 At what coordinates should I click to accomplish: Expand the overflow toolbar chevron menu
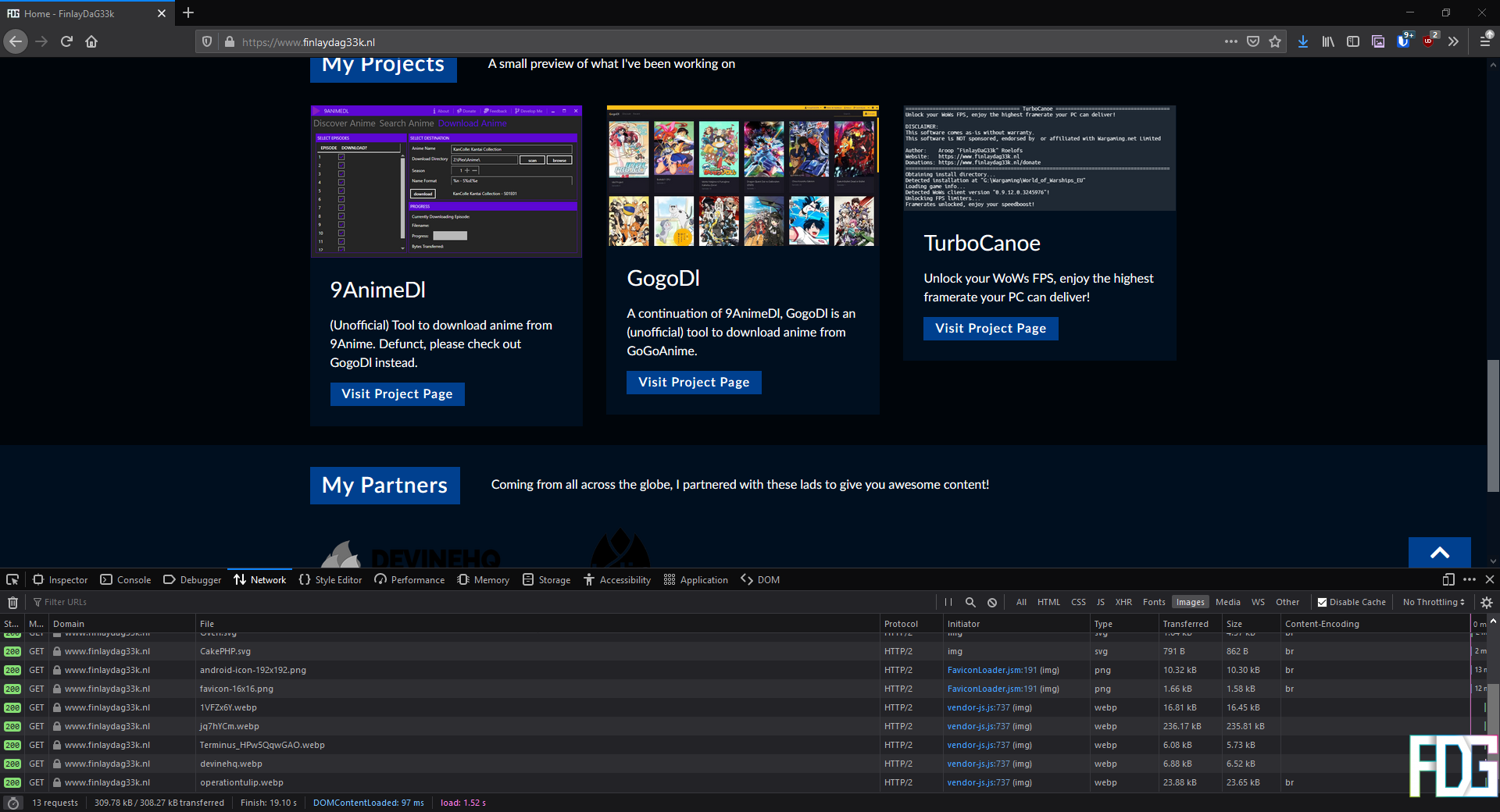pos(1453,42)
